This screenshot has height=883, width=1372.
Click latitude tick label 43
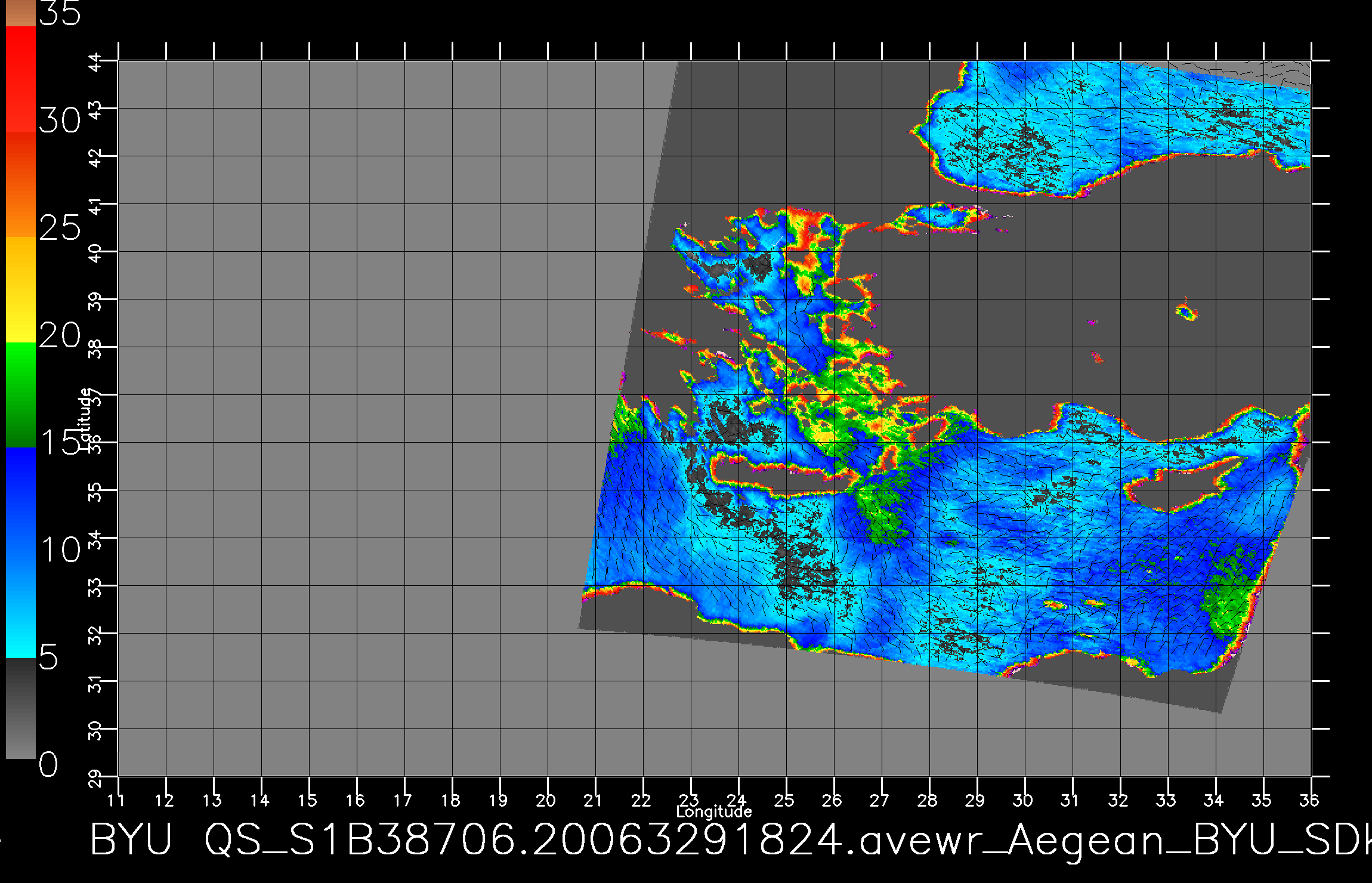[96, 112]
